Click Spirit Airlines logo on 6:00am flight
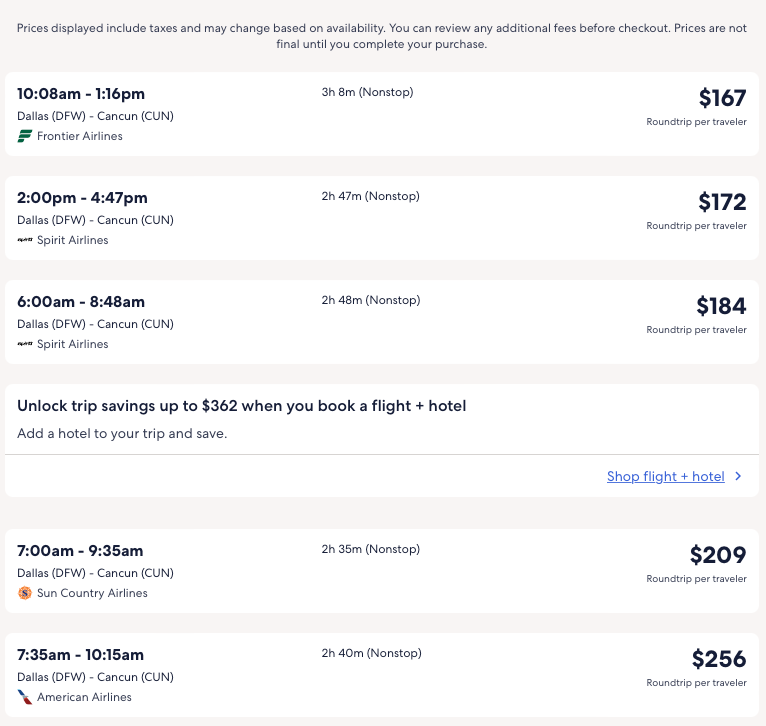 pos(25,344)
